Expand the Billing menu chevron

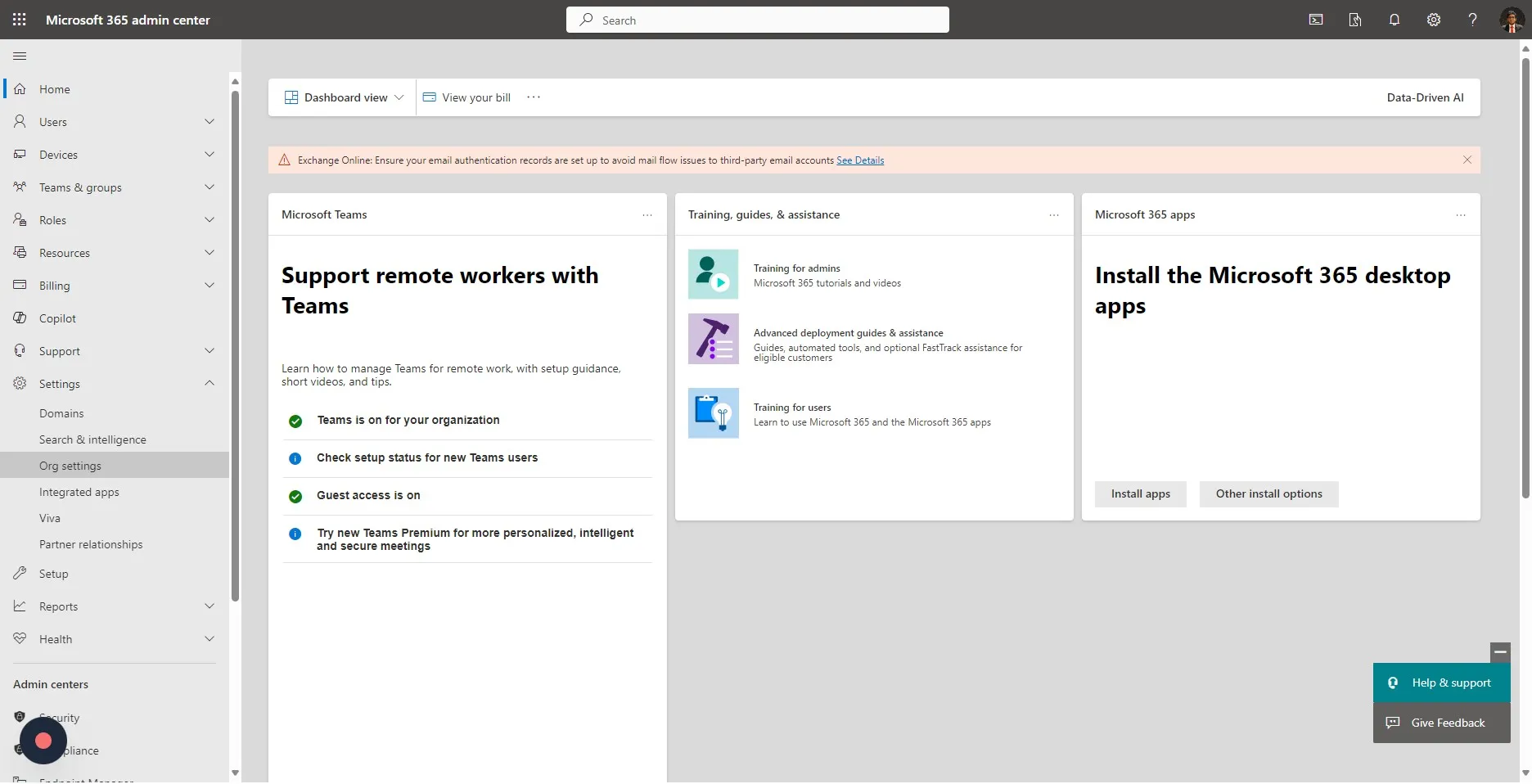[x=210, y=285]
